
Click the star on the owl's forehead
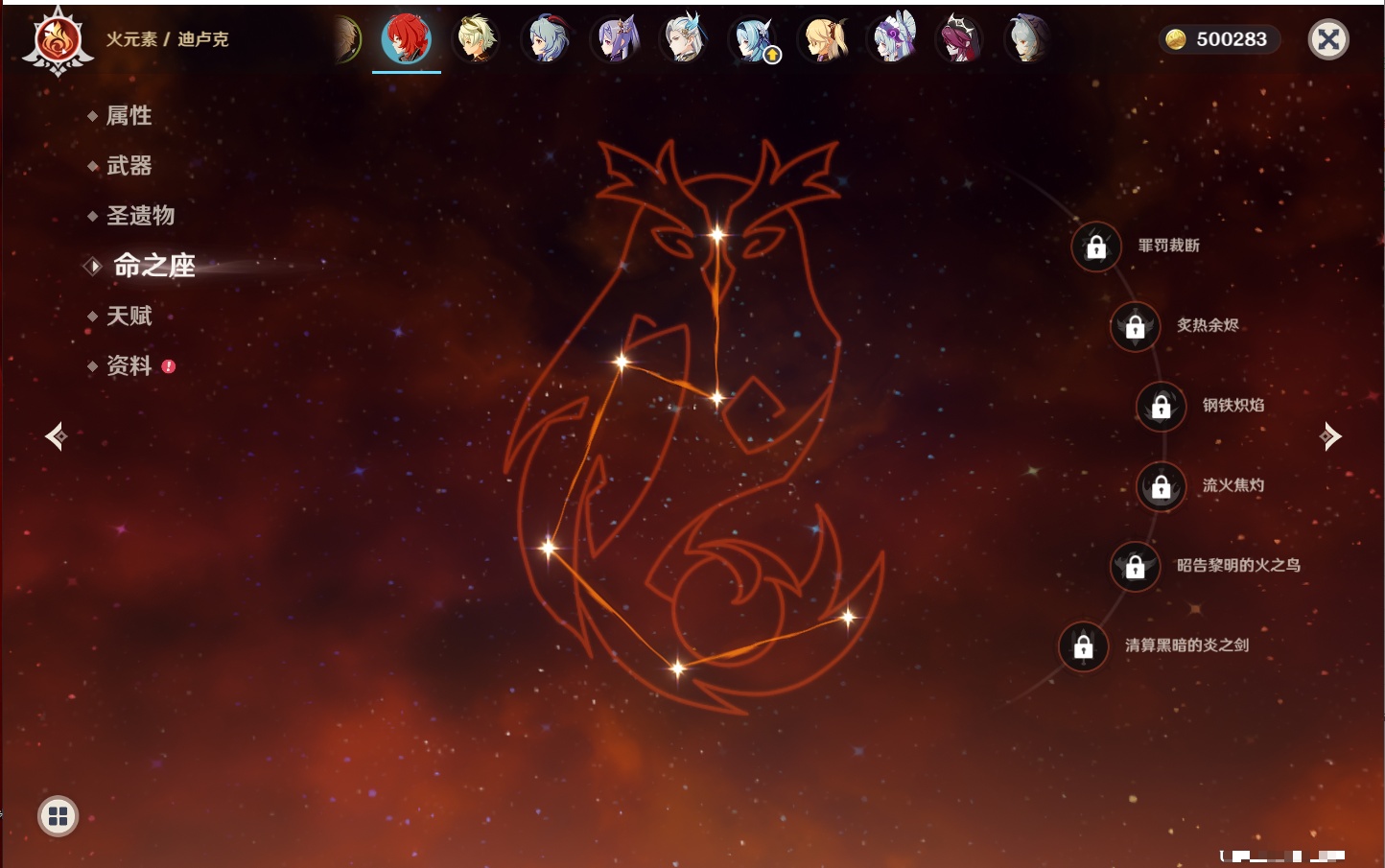[x=717, y=234]
